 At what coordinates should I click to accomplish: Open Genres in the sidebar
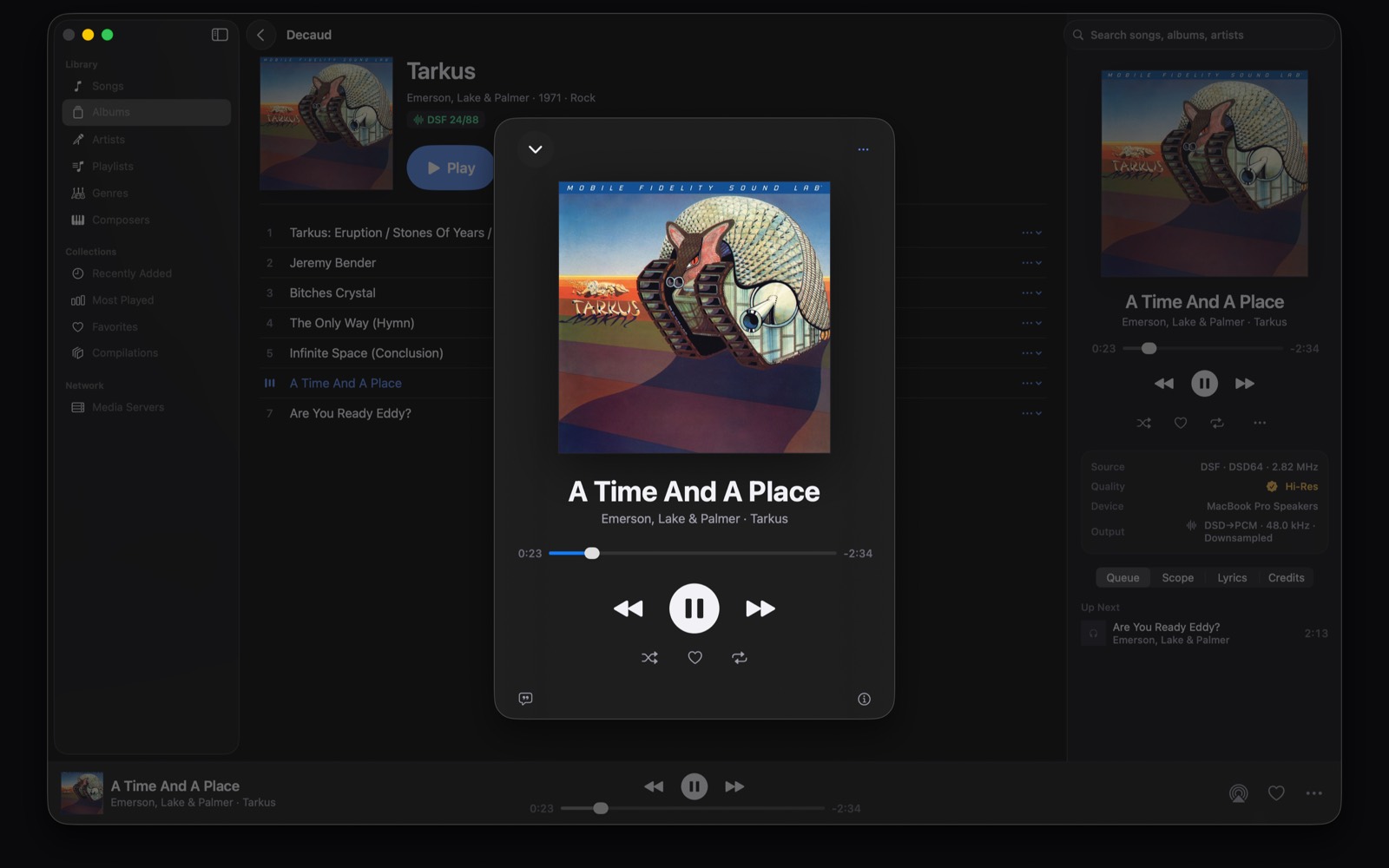(147, 193)
